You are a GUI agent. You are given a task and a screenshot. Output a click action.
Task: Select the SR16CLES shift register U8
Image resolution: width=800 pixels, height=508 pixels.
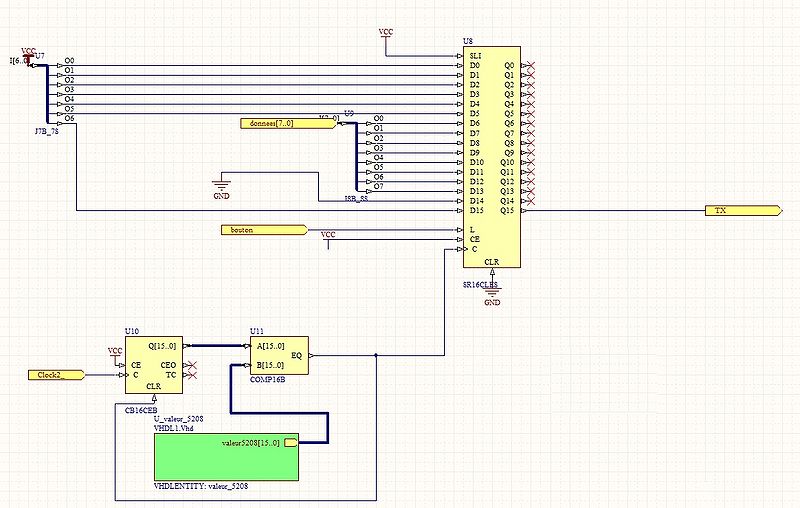(x=490, y=160)
